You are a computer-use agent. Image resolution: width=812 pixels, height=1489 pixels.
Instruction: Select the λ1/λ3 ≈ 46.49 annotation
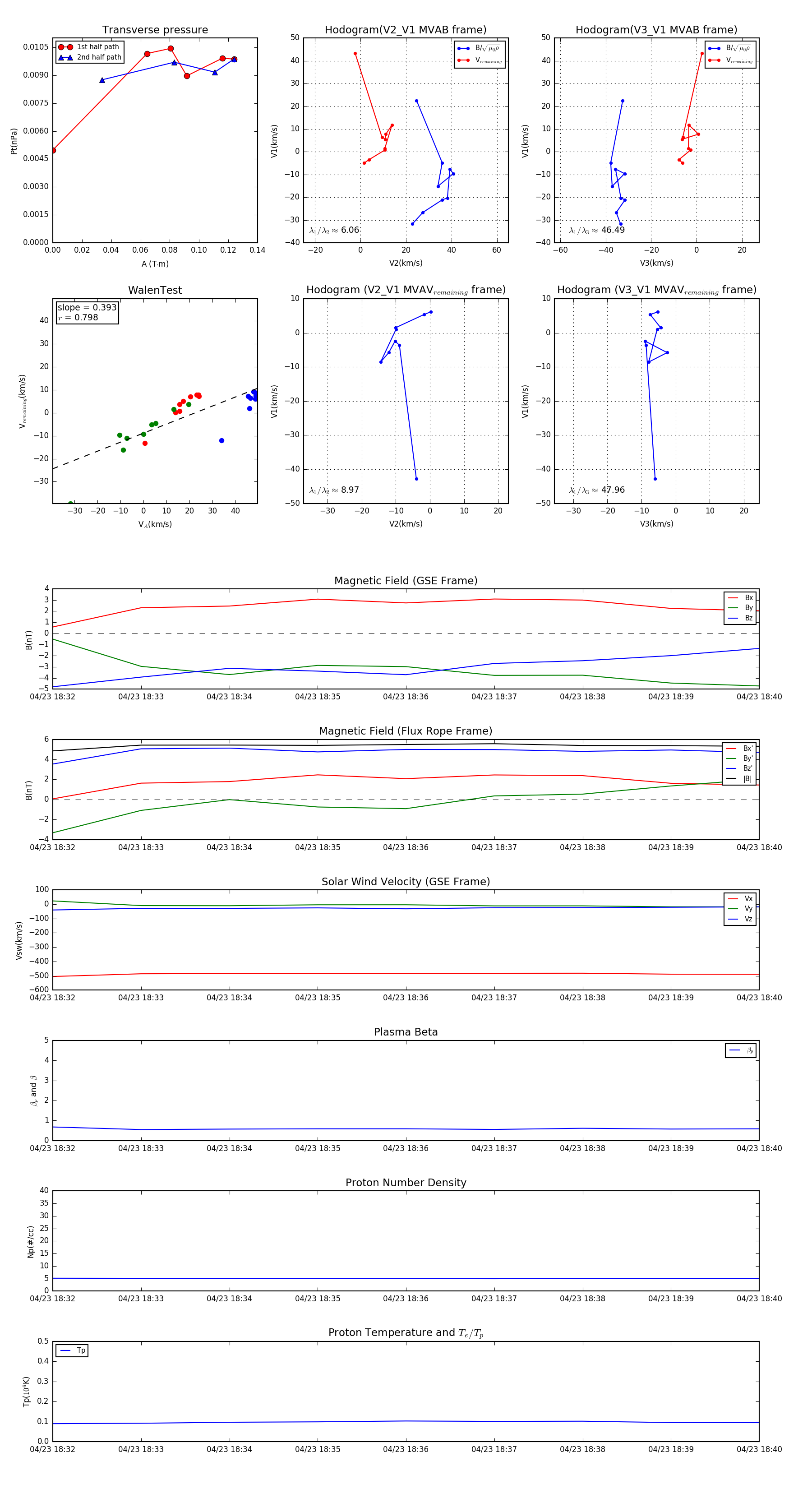pyautogui.click(x=596, y=230)
